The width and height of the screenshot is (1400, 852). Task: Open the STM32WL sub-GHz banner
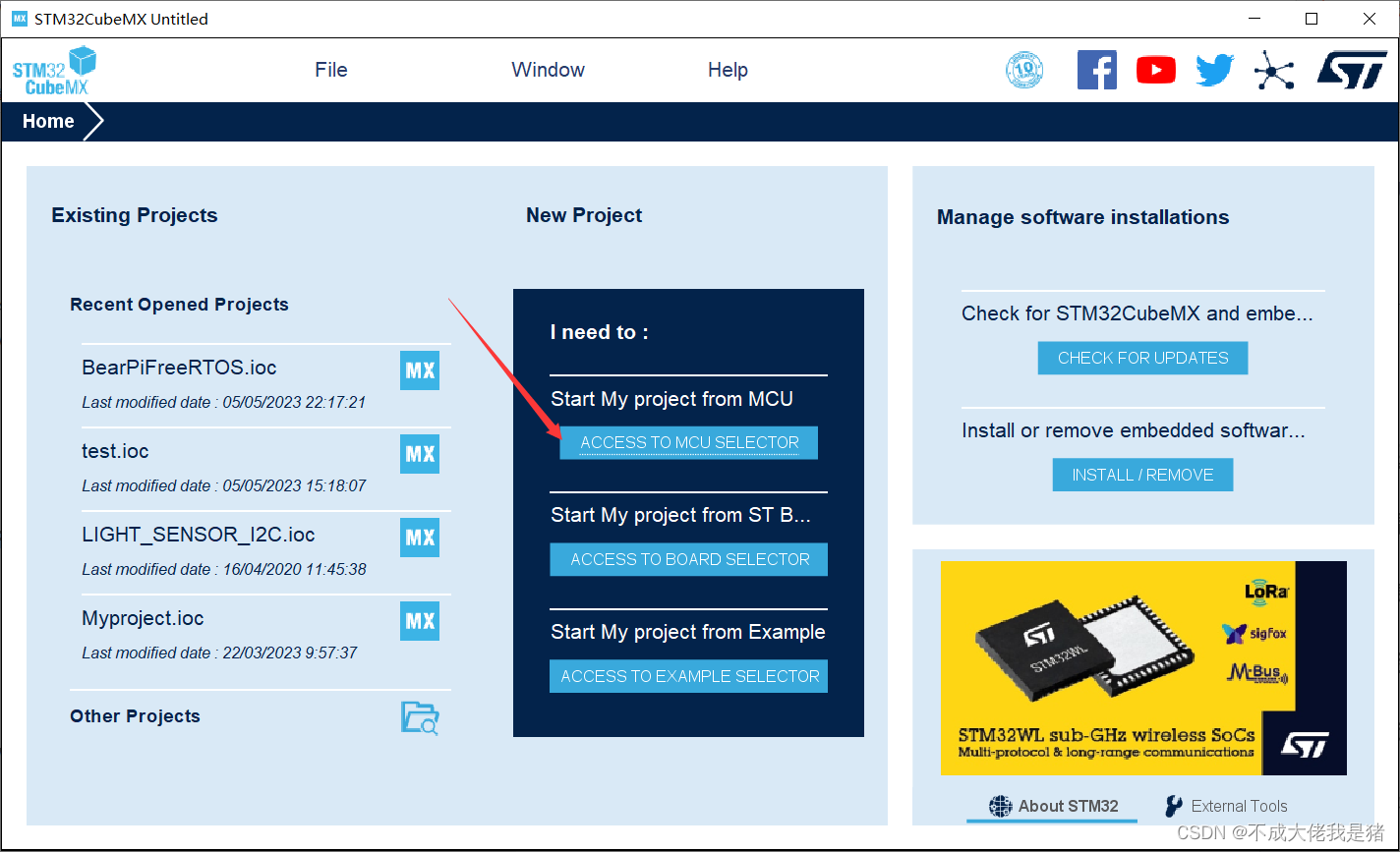pos(1143,668)
